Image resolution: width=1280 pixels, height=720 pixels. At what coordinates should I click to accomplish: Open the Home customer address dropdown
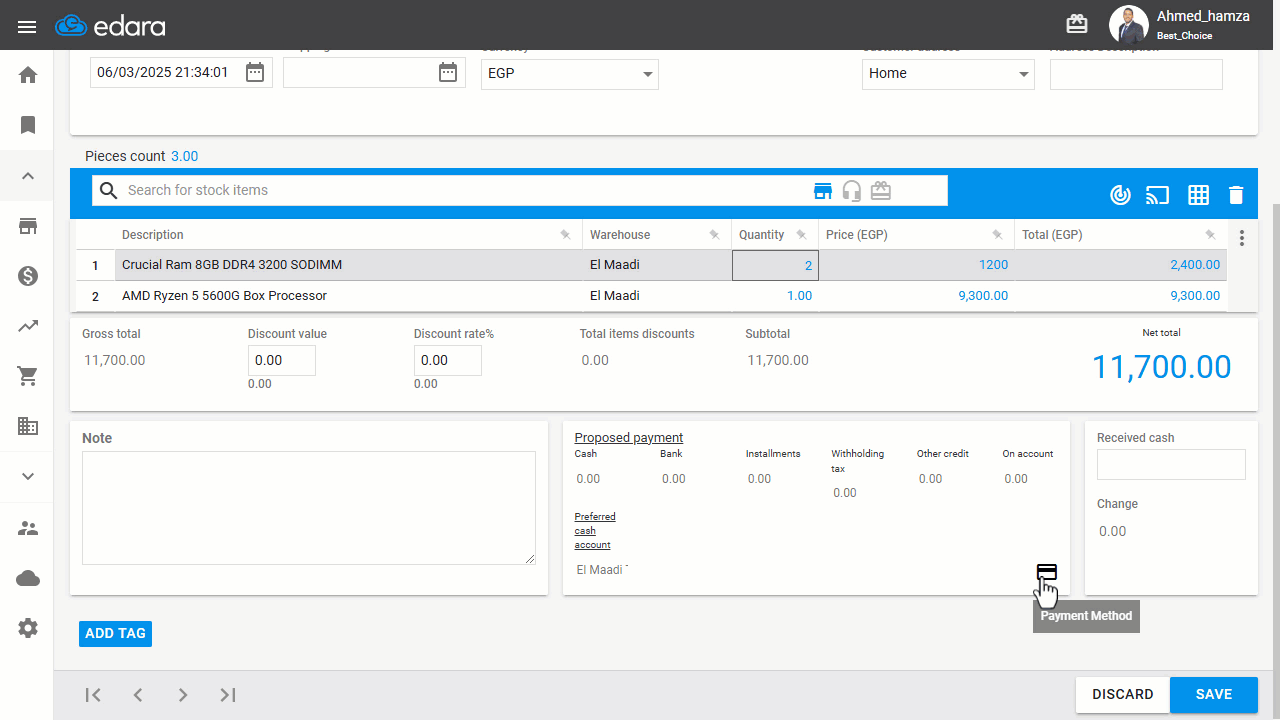[948, 74]
